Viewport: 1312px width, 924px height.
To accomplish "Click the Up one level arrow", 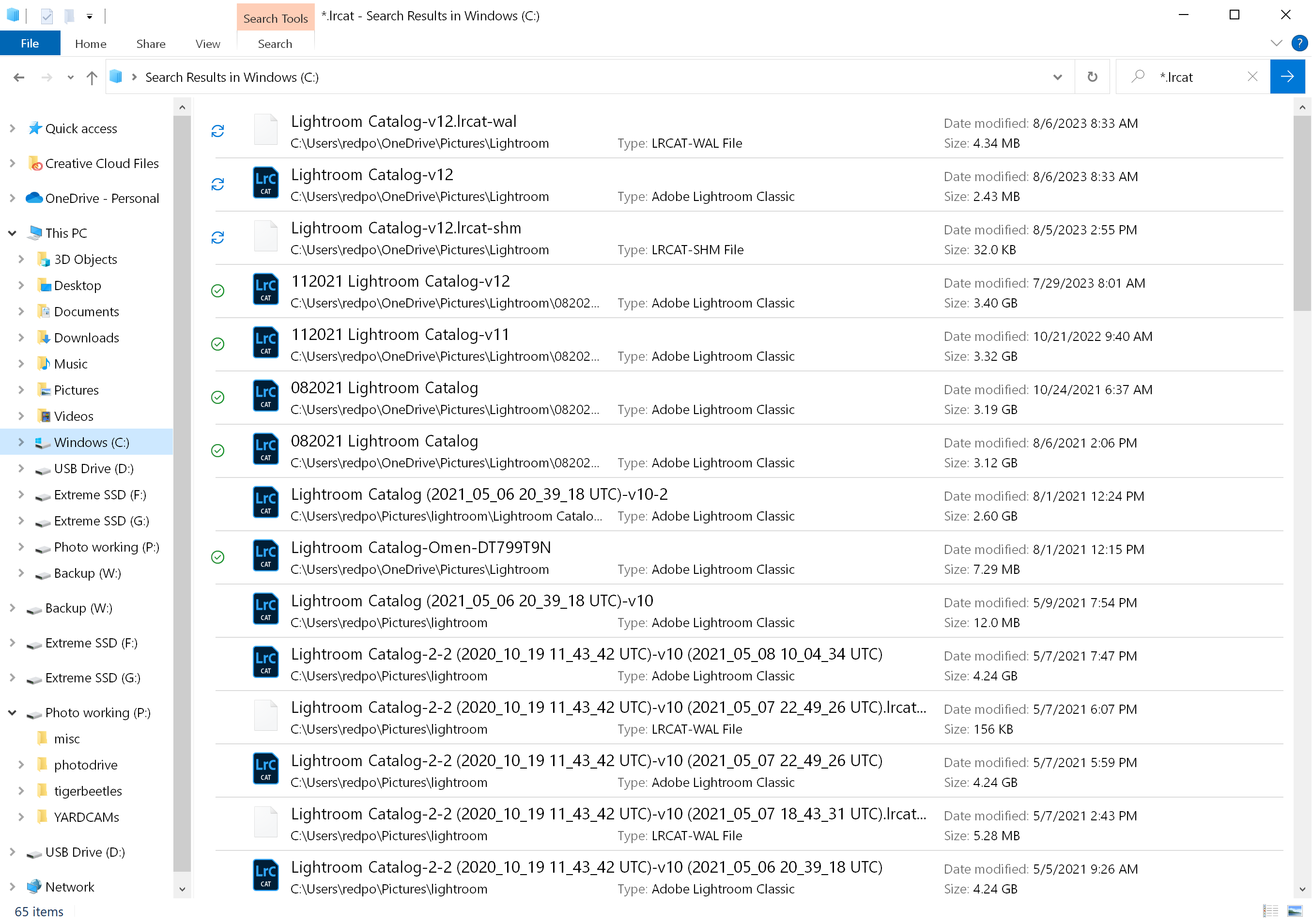I will point(92,77).
